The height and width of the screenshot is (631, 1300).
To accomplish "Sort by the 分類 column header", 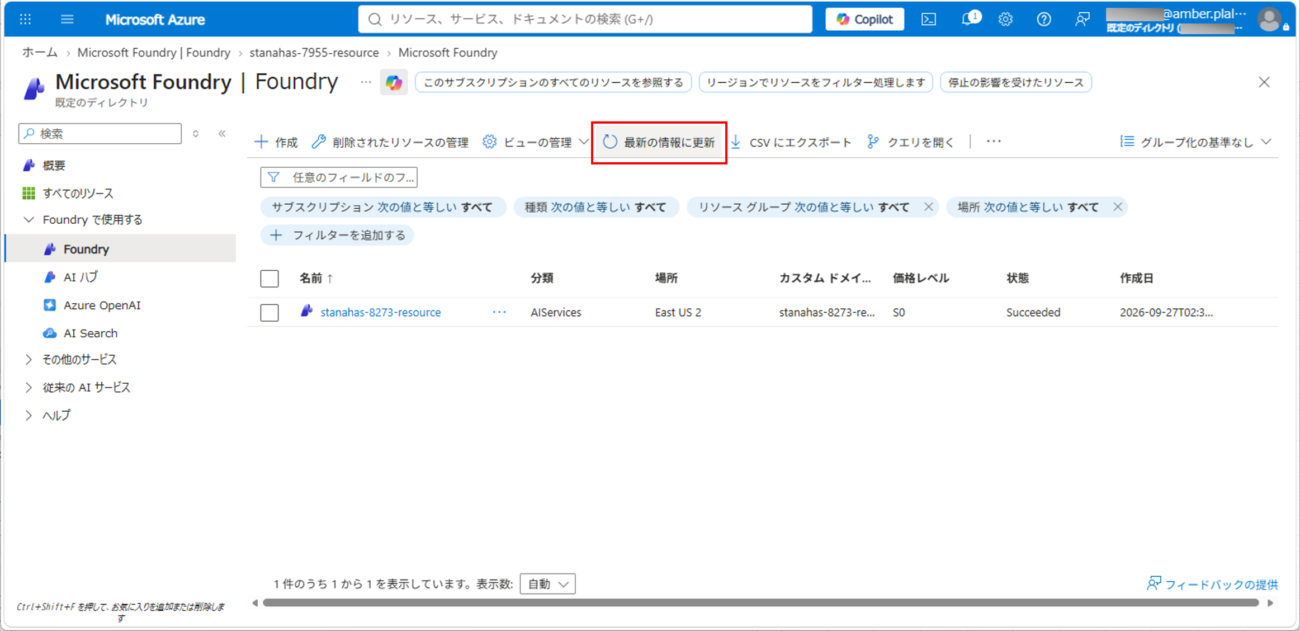I will point(542,278).
